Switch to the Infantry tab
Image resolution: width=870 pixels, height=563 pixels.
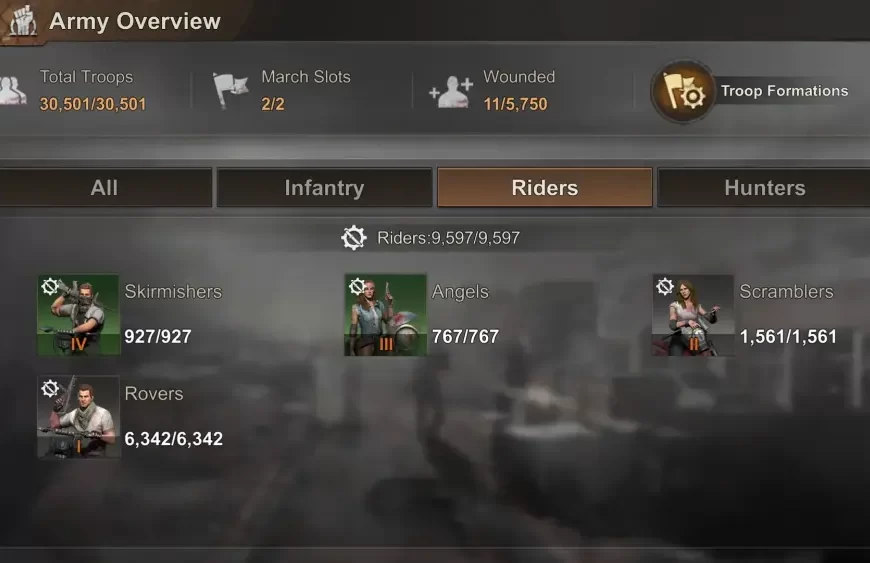click(x=325, y=187)
